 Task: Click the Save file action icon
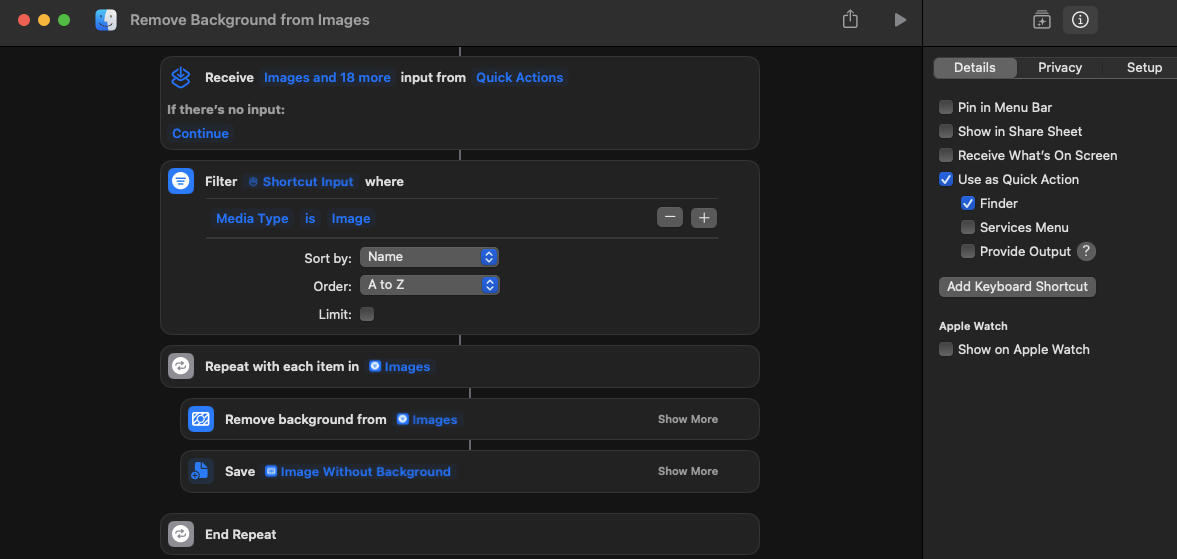pos(201,471)
